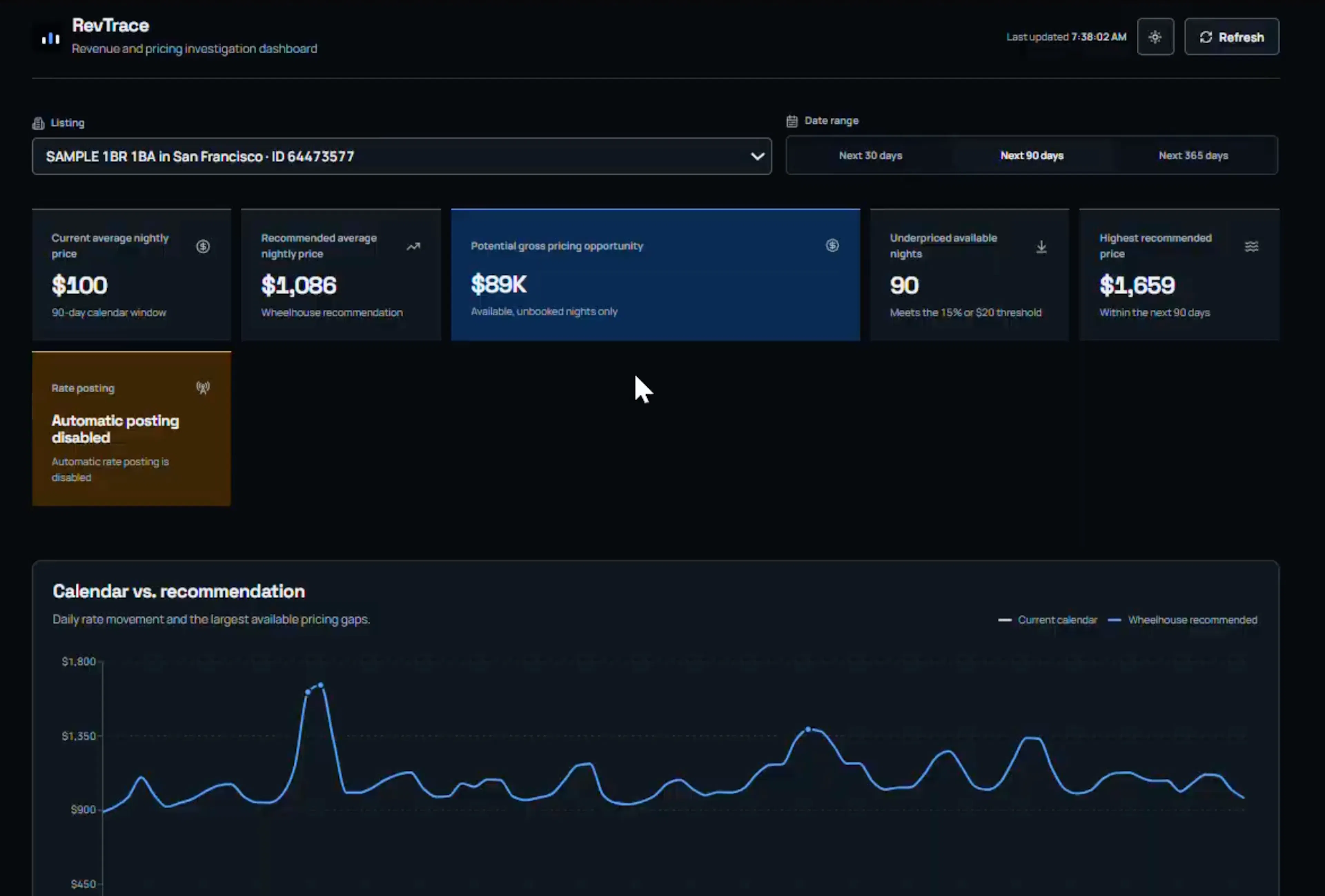Click the $1,086 recommended price value
This screenshot has width=1325, height=896.
click(299, 285)
